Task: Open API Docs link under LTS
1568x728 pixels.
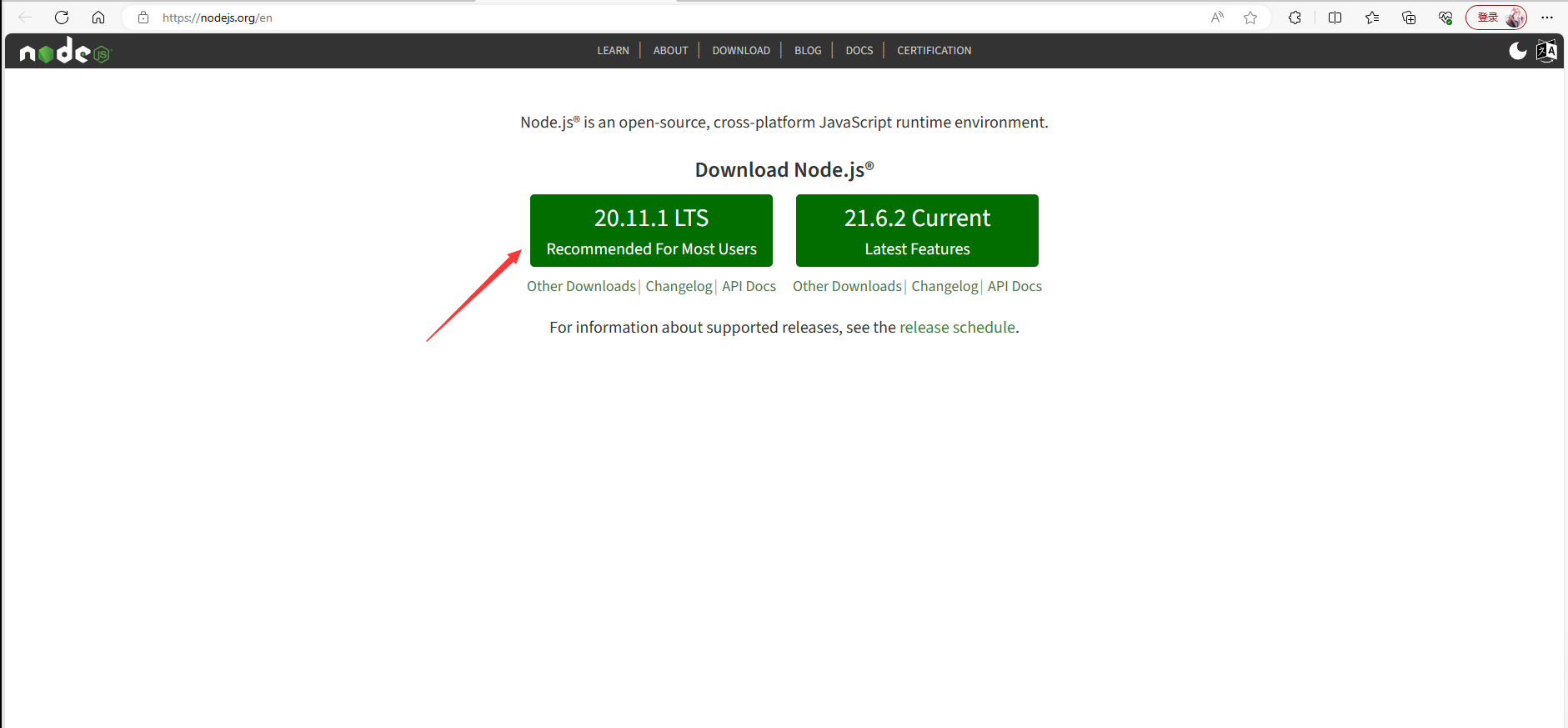Action: click(749, 286)
